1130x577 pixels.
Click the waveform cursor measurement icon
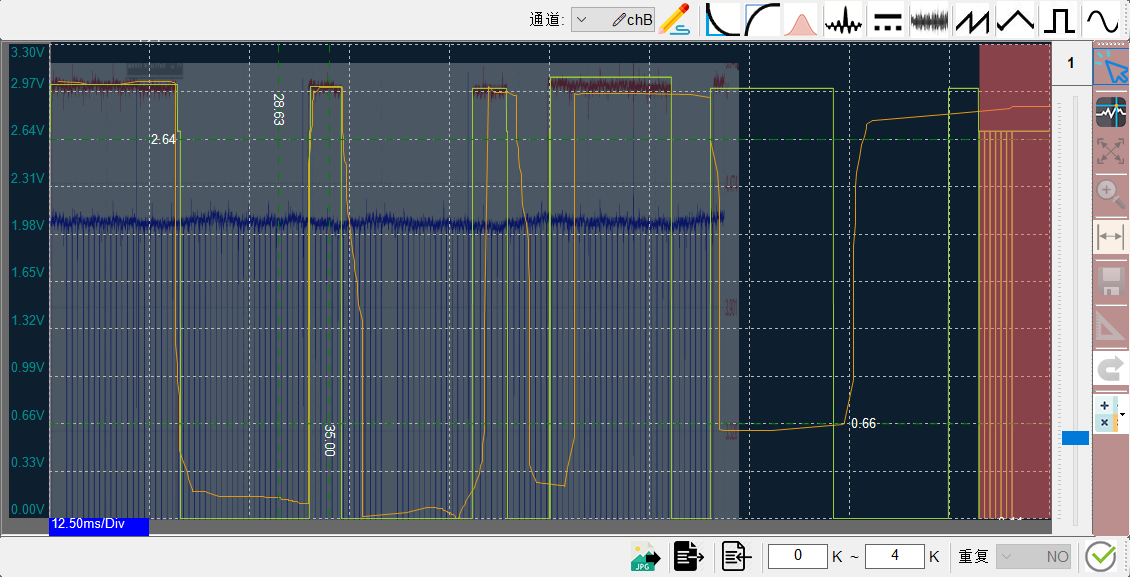coord(1111,112)
